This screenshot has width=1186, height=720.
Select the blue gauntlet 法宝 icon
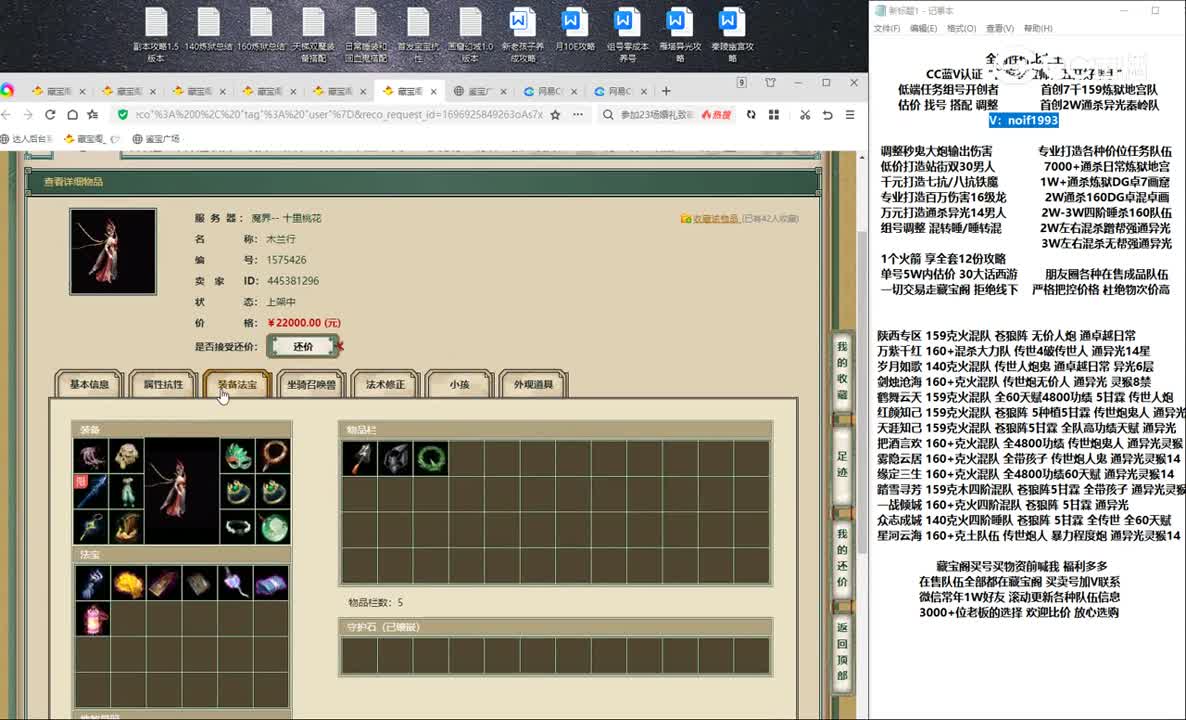click(x=92, y=583)
